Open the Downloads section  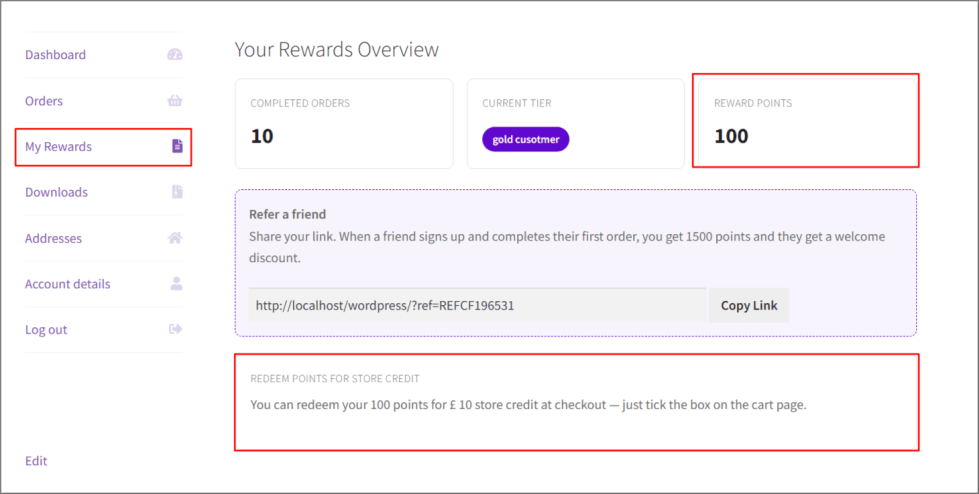pyautogui.click(x=56, y=192)
